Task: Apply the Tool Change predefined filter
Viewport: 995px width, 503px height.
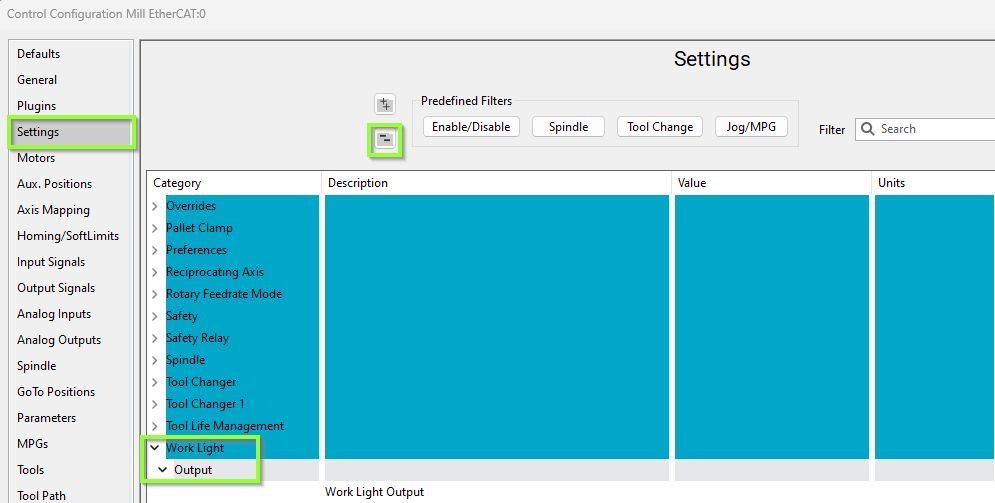Action: 660,127
